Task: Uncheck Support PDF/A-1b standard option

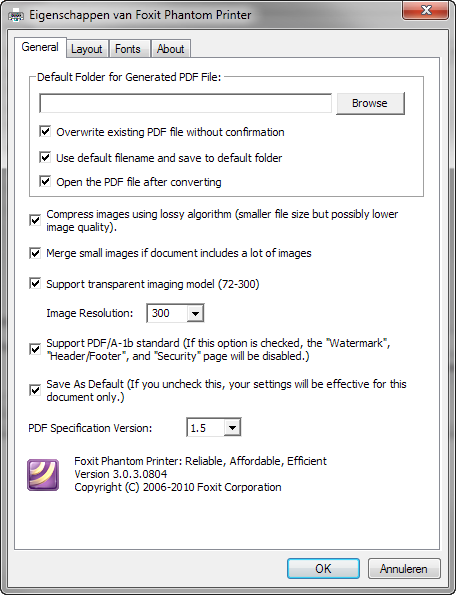Action: click(x=35, y=349)
